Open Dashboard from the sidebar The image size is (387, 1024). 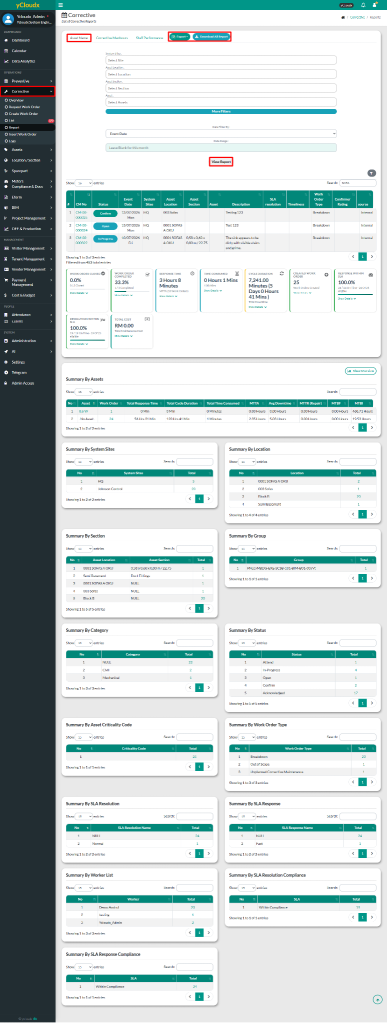pos(27,40)
